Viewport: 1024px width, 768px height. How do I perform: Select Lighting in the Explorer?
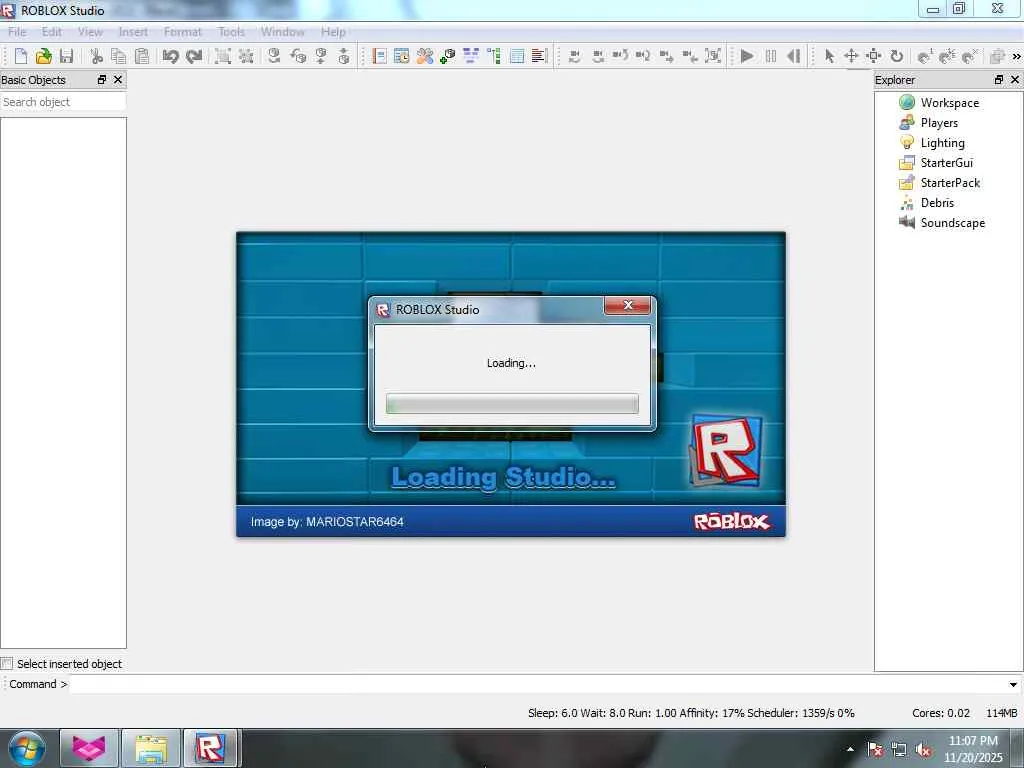tap(942, 142)
